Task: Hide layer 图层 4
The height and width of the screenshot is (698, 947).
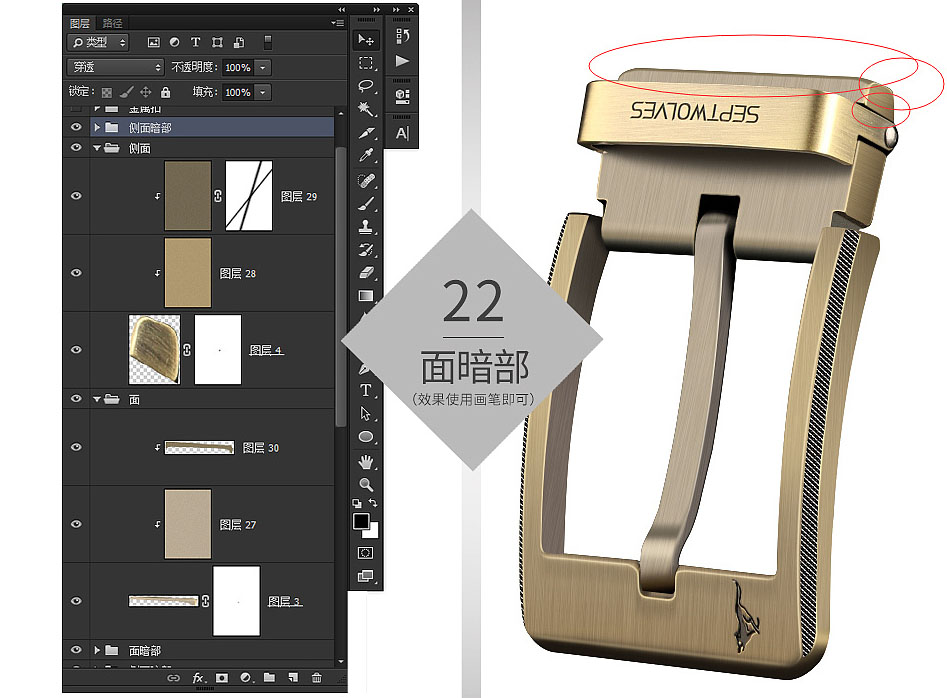Action: (x=76, y=350)
